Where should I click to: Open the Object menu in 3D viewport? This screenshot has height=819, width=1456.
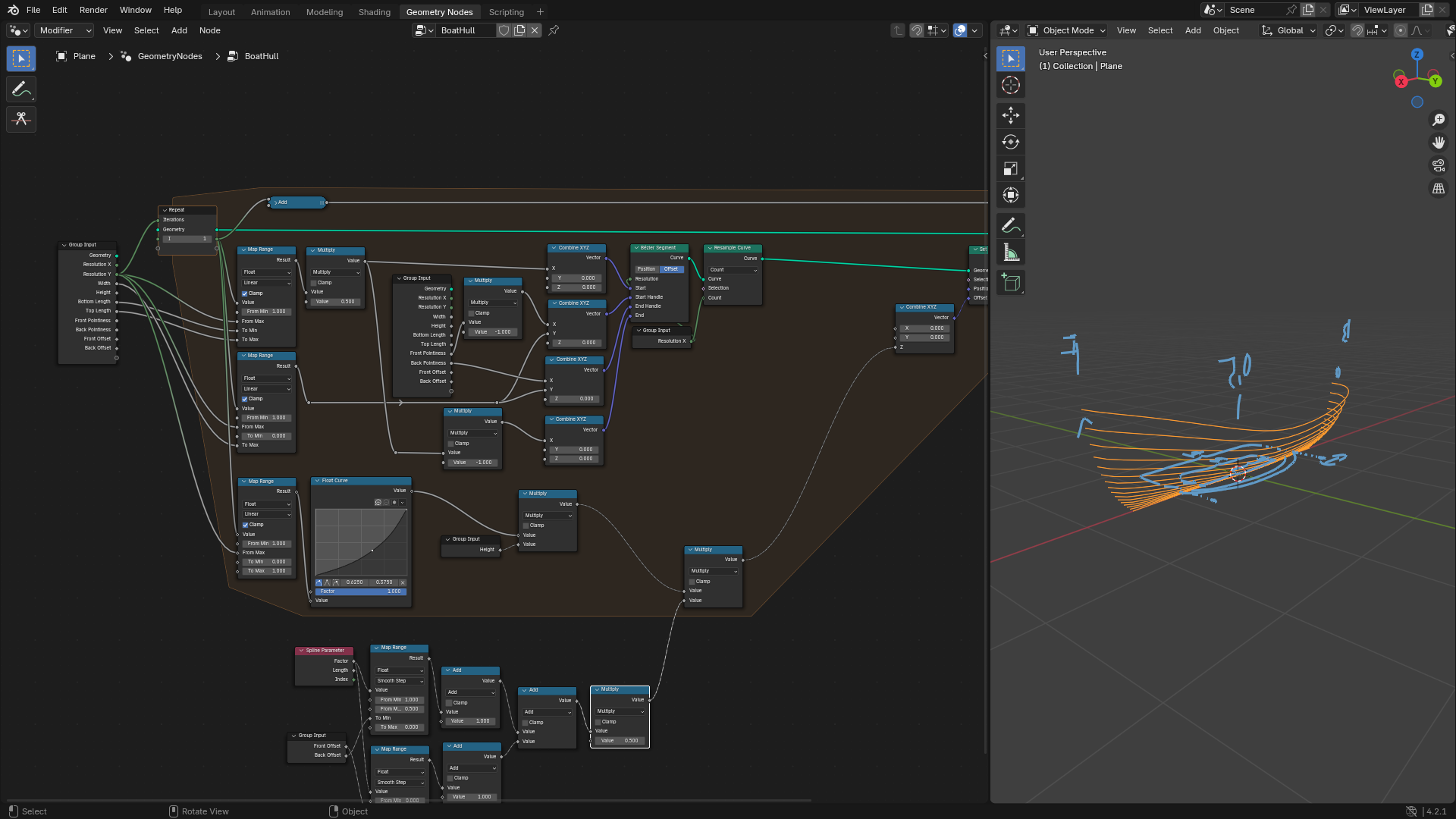(x=1225, y=30)
